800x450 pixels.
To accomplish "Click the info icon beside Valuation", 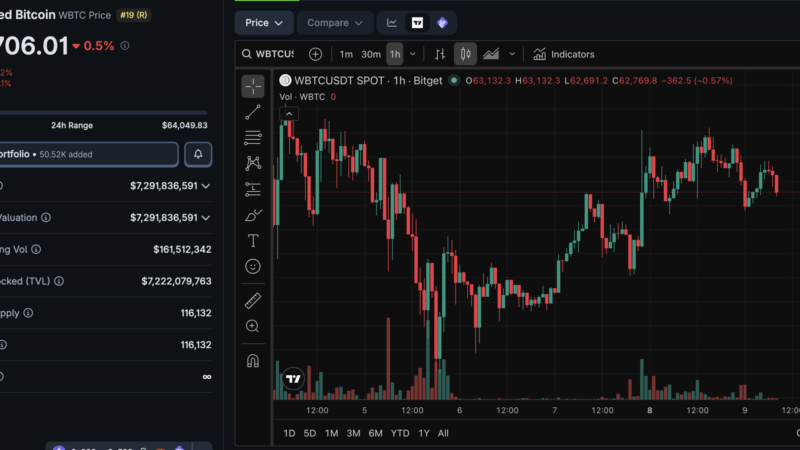I will click(46, 218).
